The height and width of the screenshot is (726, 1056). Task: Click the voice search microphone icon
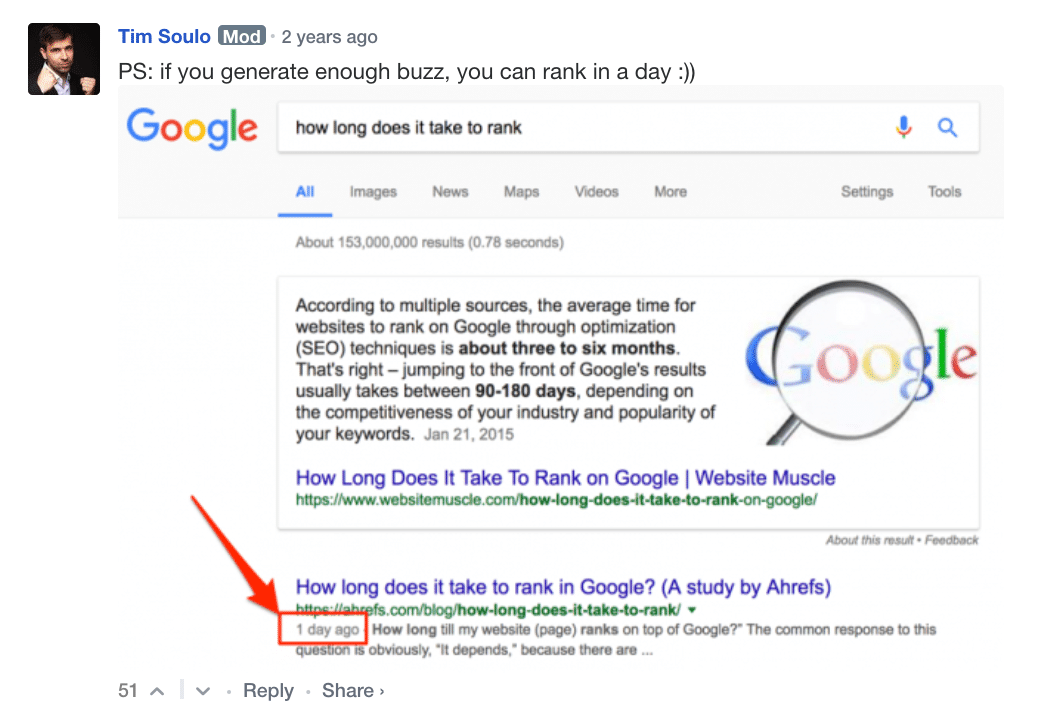(904, 127)
